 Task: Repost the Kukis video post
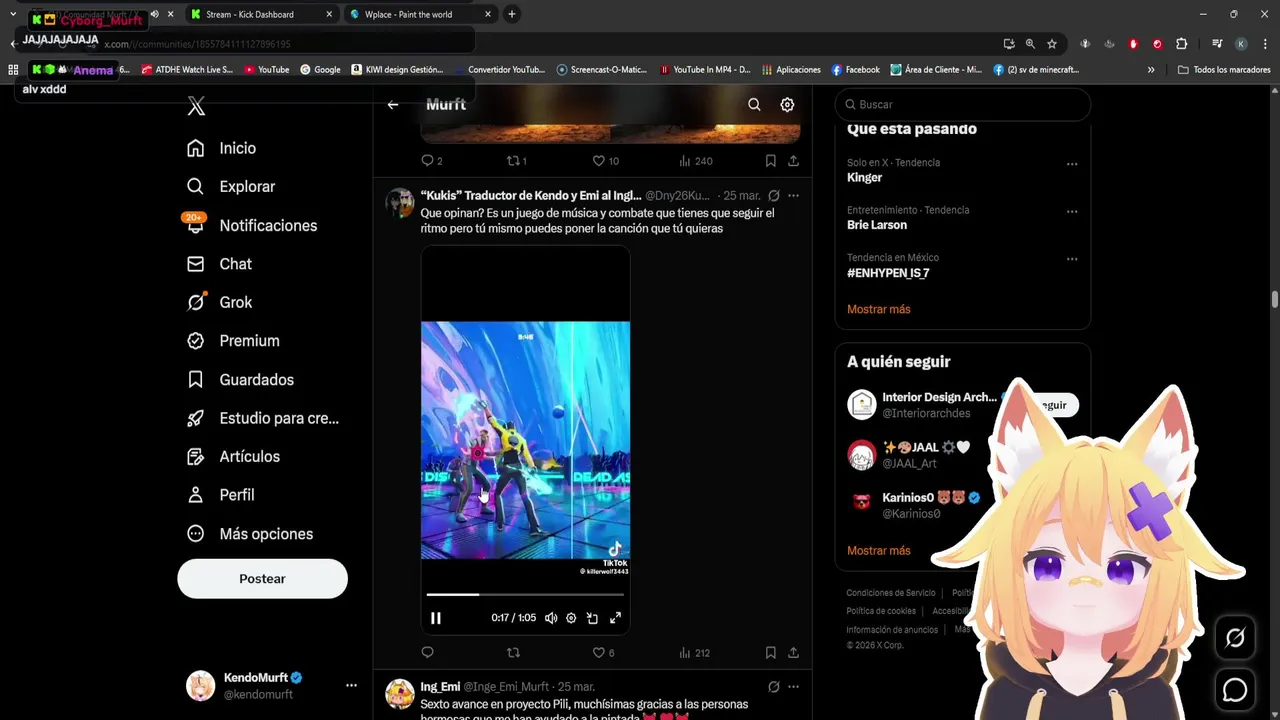pyautogui.click(x=513, y=653)
